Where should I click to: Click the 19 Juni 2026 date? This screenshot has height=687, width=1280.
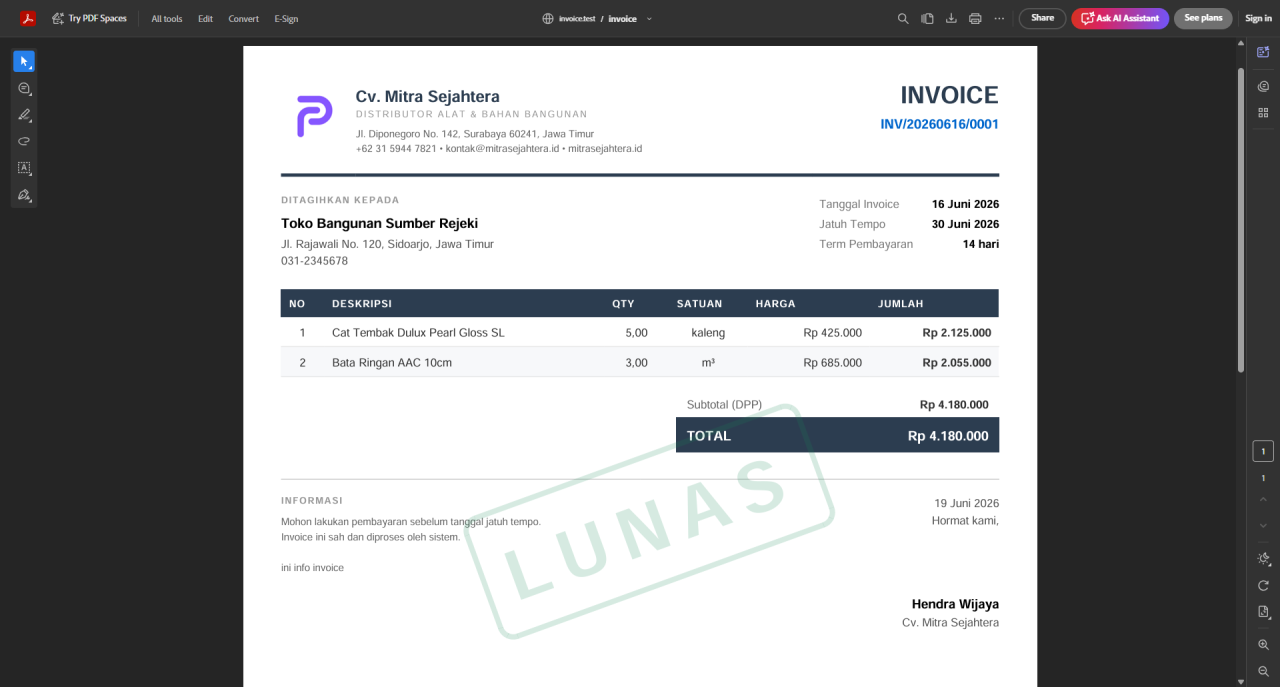(966, 503)
